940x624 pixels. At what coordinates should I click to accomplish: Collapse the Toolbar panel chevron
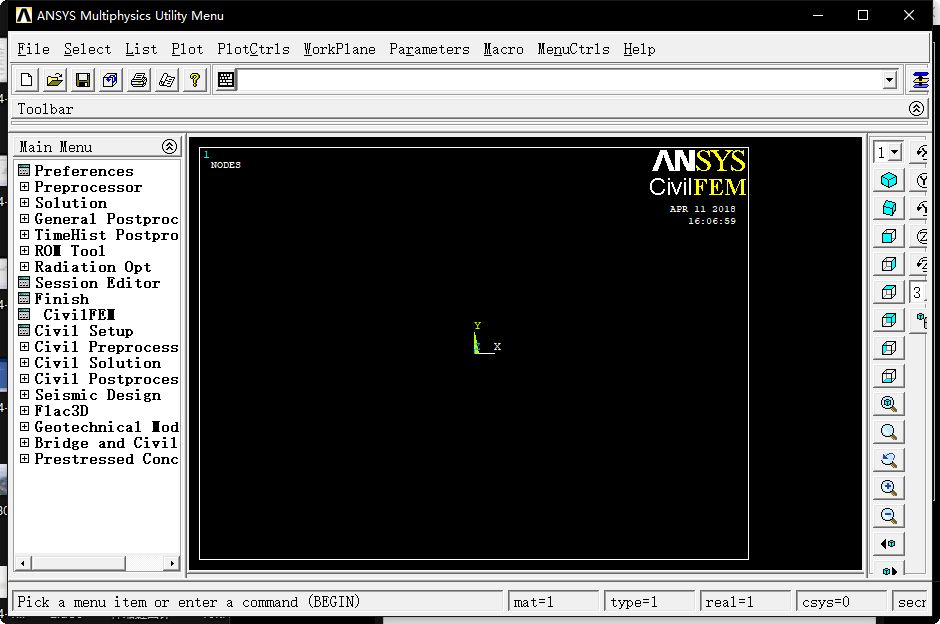tap(916, 108)
